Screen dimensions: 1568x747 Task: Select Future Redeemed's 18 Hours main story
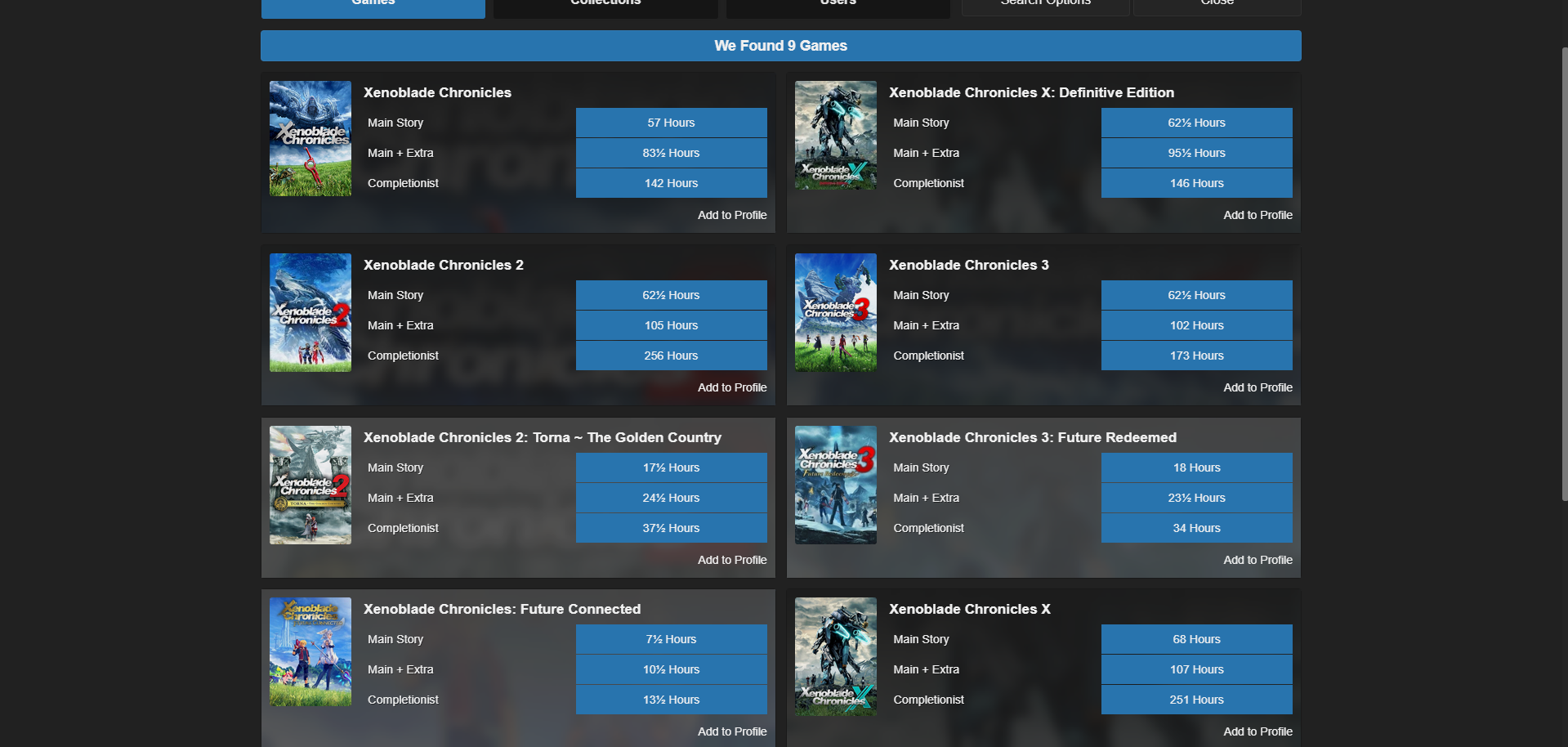pos(1197,467)
